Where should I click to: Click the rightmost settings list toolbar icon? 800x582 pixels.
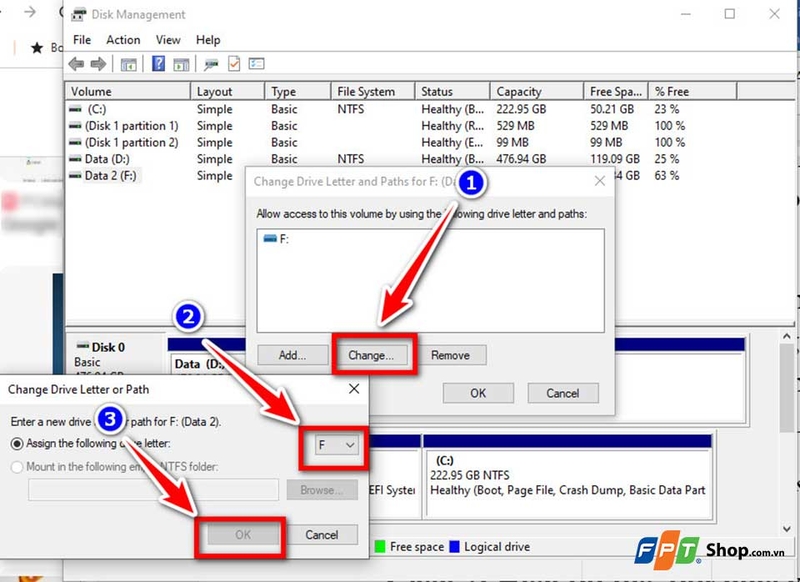click(256, 64)
